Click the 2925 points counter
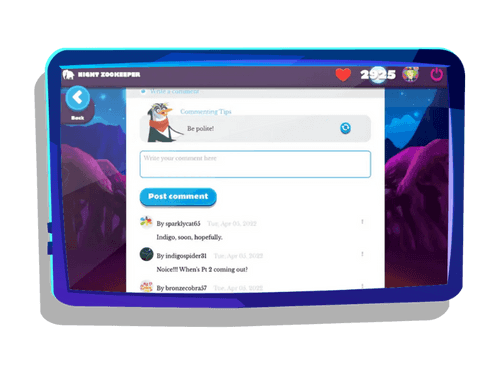 click(378, 75)
